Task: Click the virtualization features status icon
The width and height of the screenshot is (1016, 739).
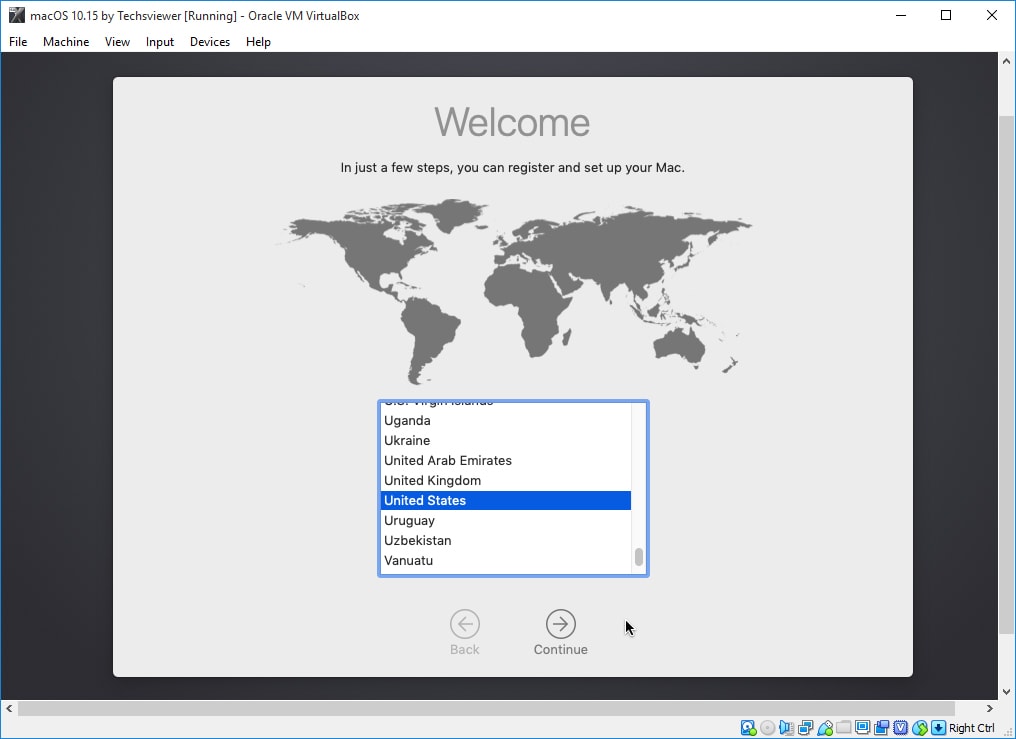Action: tap(901, 727)
